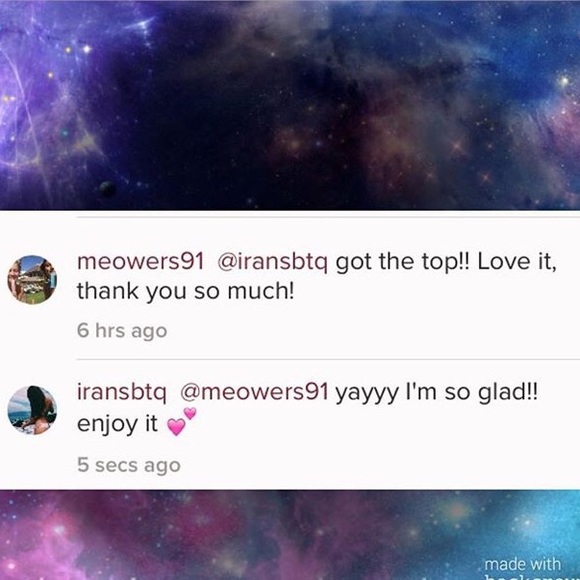Click the 'thank you so much!' line
This screenshot has height=580, width=580.
(186, 291)
